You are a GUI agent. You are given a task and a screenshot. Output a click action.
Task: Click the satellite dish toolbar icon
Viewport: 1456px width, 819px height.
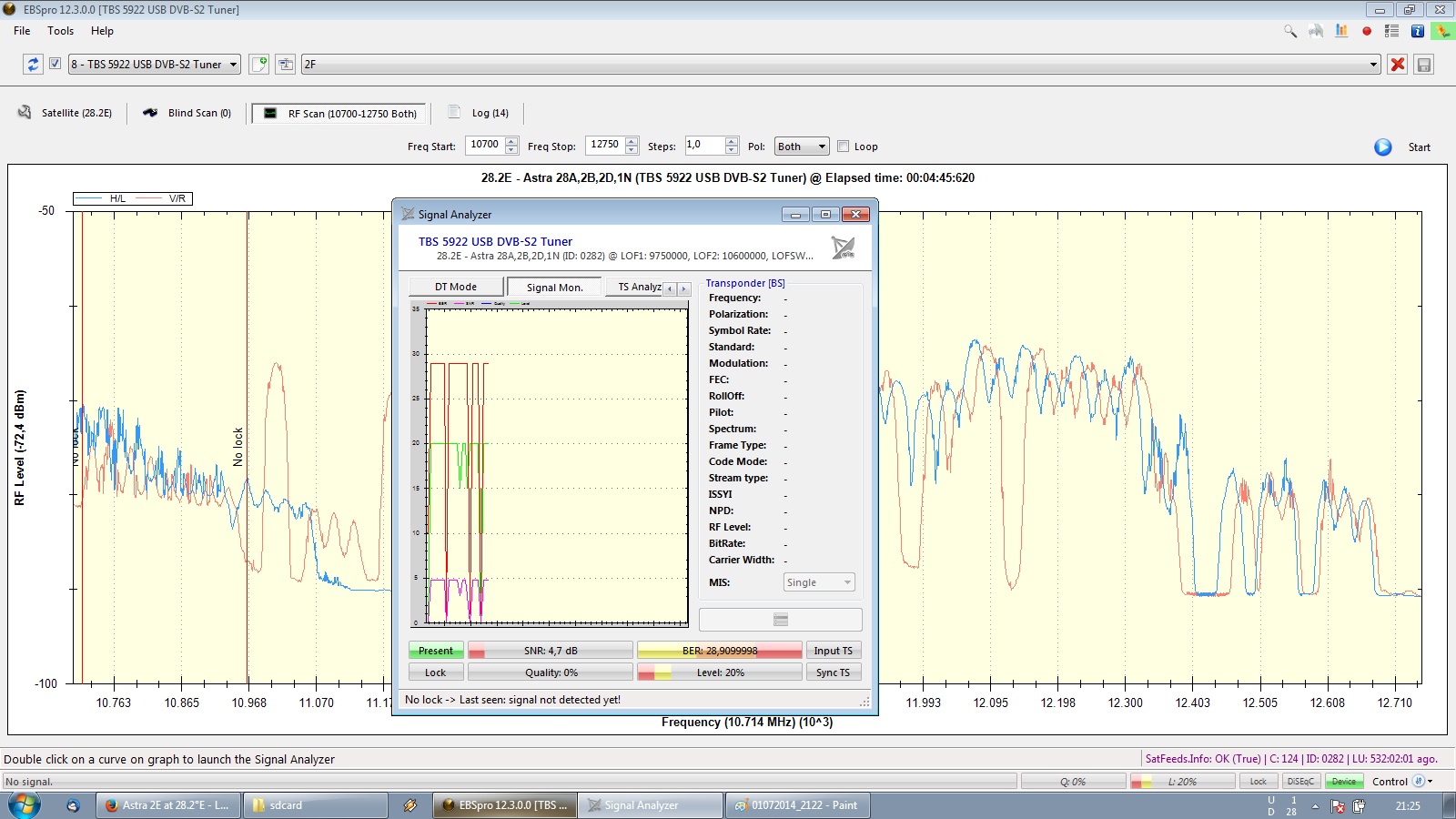[1316, 31]
